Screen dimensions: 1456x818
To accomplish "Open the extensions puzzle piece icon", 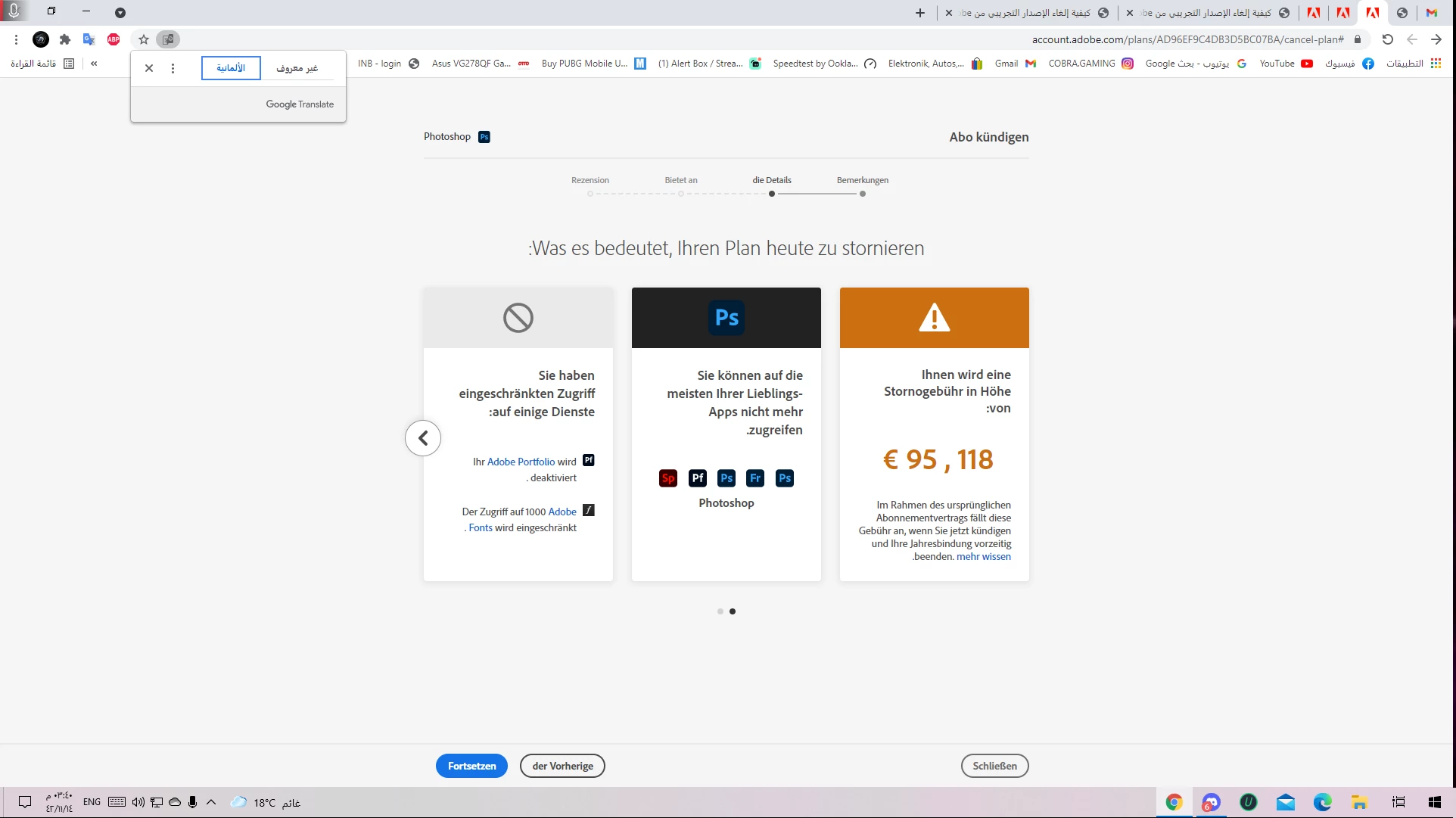I will [65, 39].
